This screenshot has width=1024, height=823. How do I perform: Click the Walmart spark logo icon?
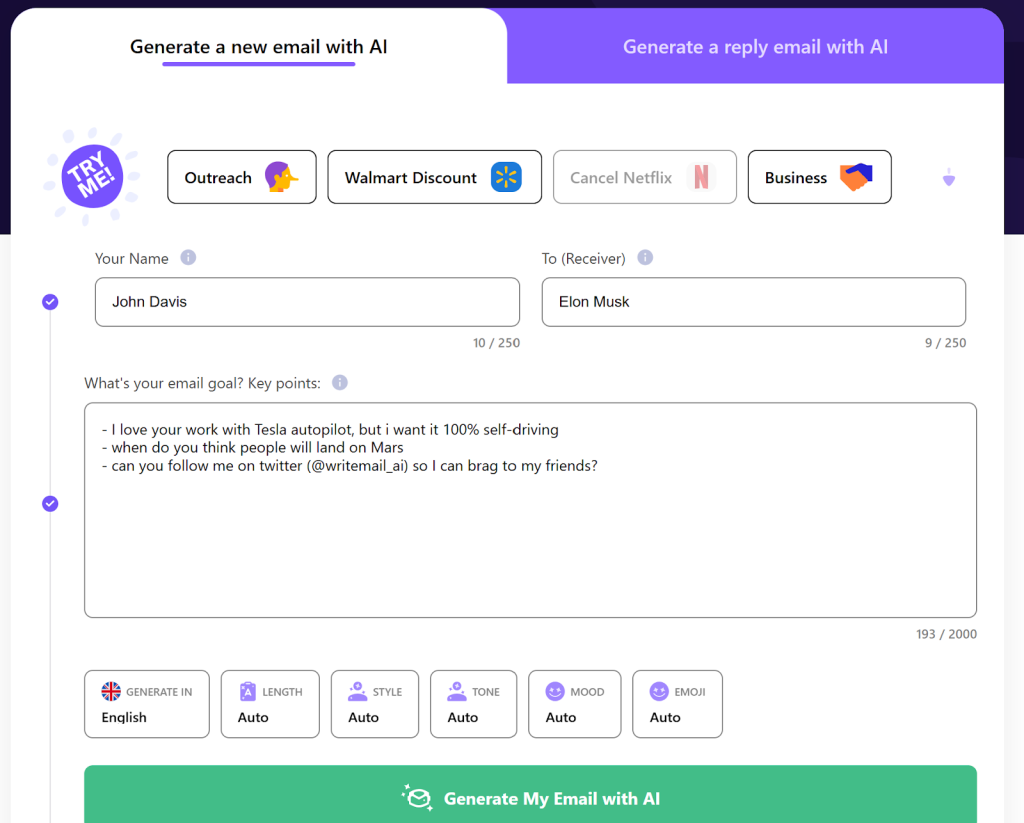(506, 177)
